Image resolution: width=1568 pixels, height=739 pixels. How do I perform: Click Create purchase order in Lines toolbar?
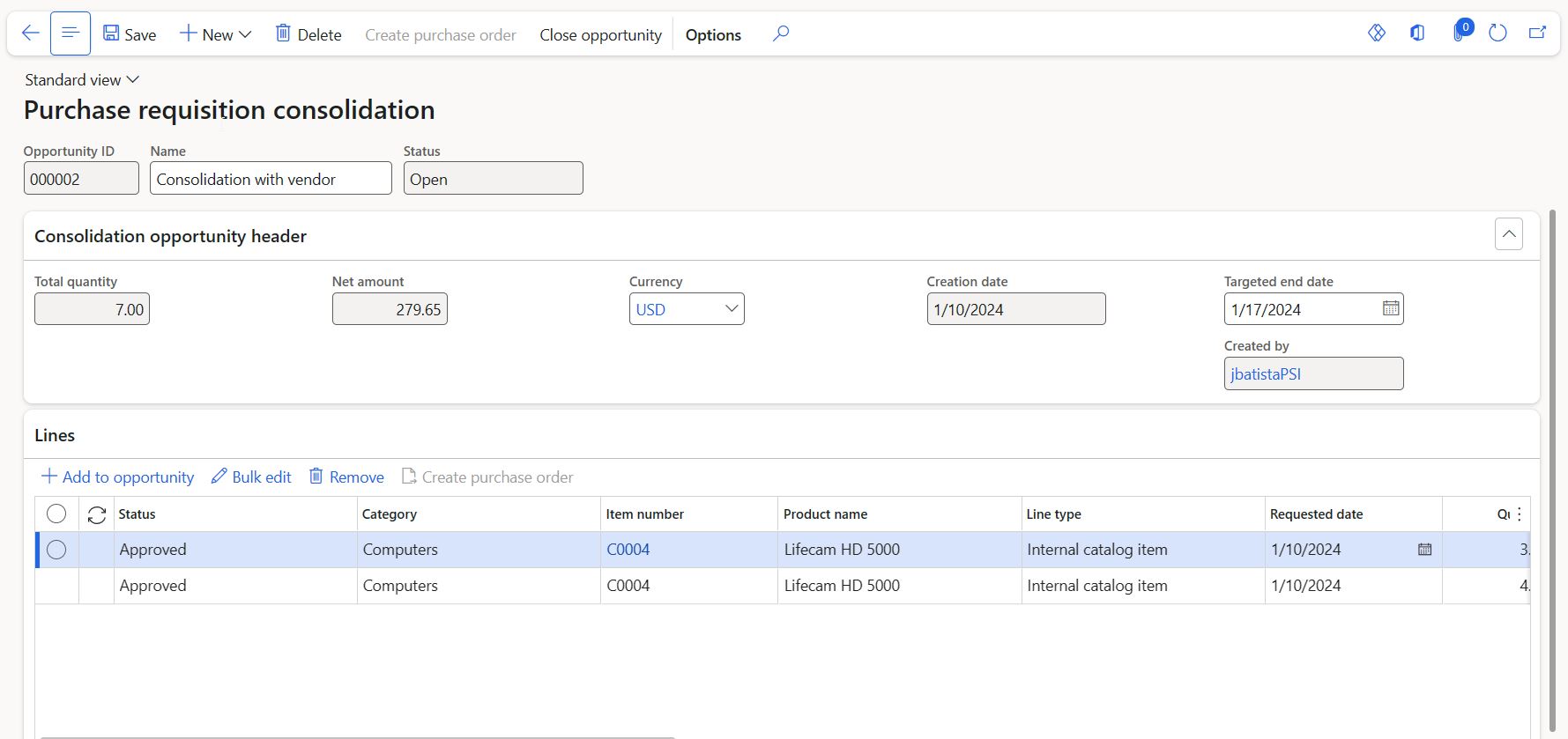pos(487,477)
